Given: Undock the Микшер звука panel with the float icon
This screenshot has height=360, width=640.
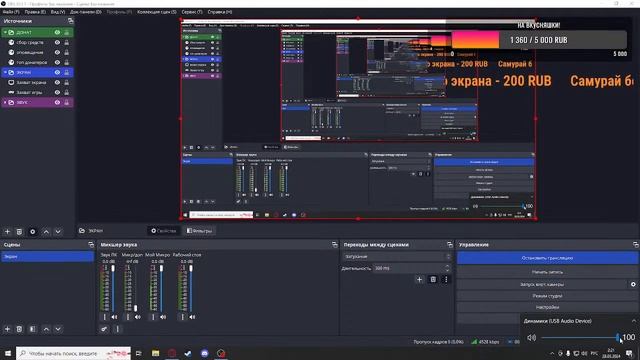Looking at the screenshot, I should [335, 244].
